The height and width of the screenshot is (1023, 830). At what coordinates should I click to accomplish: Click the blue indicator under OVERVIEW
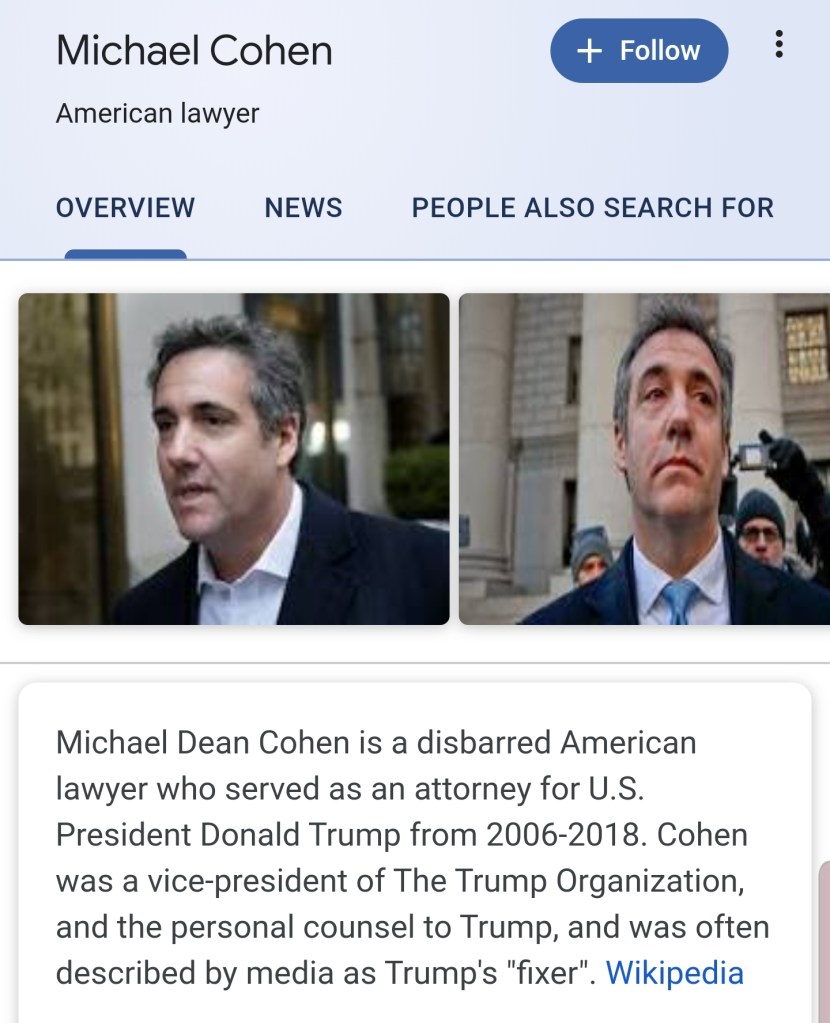click(x=125, y=254)
